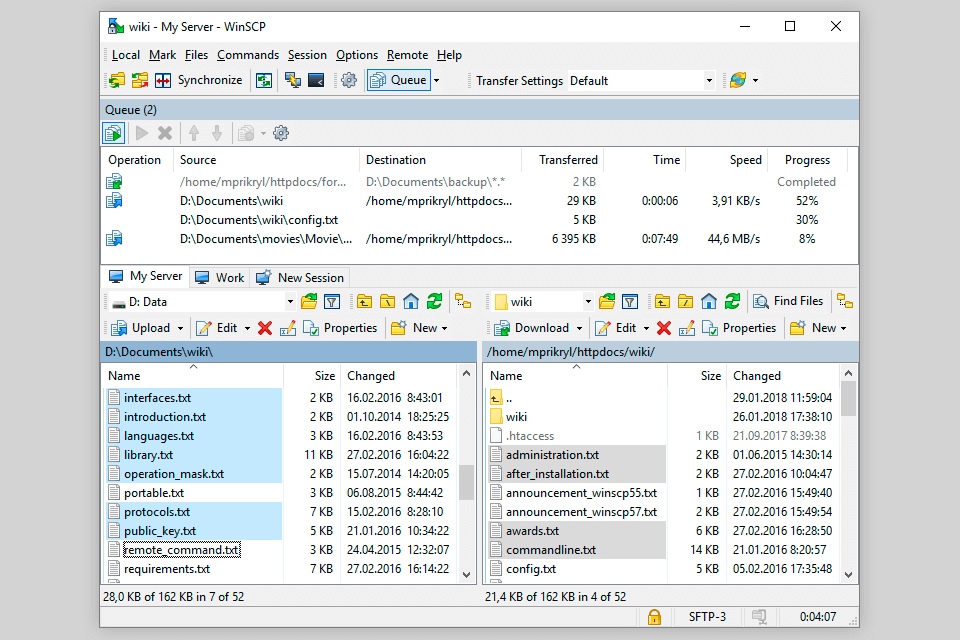Open the Help menu

pos(449,55)
